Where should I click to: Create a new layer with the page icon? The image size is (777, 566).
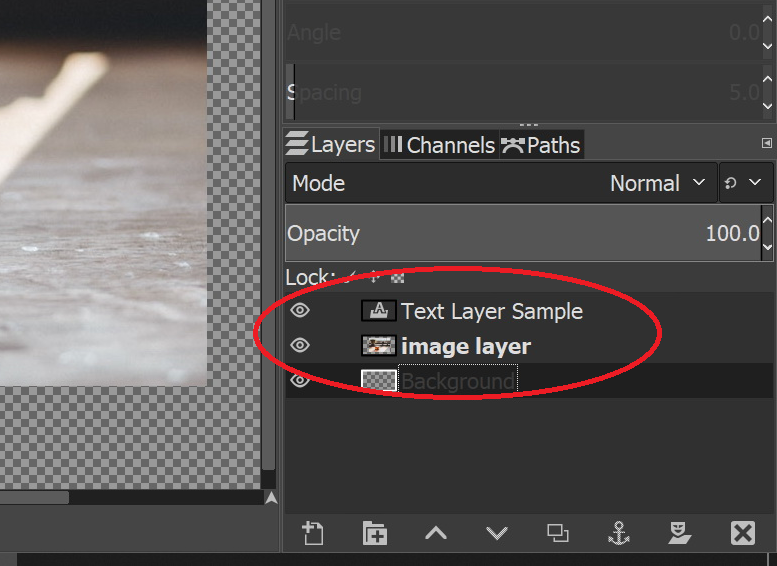coord(313,533)
